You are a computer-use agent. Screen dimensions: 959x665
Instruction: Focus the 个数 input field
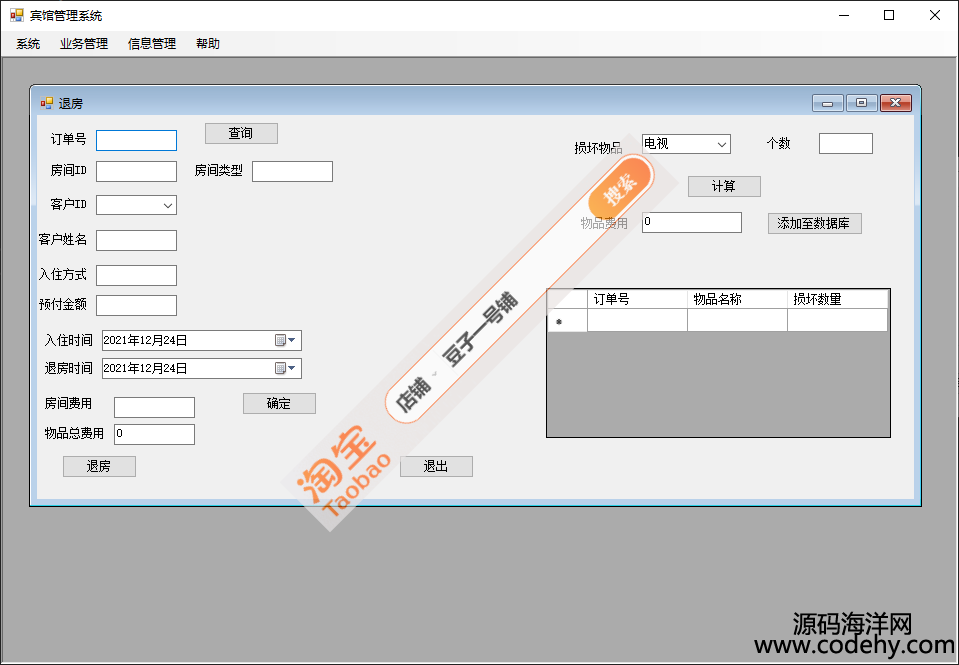846,144
